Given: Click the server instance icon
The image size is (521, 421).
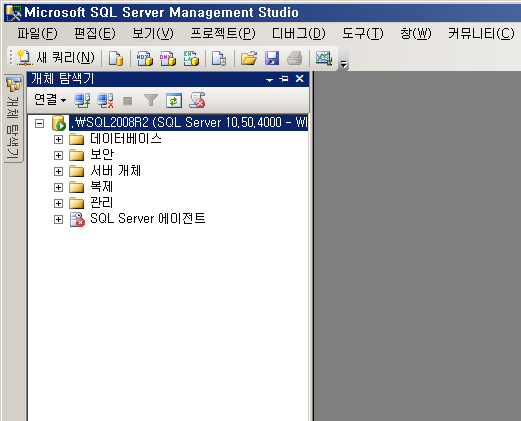Looking at the screenshot, I should [59, 123].
